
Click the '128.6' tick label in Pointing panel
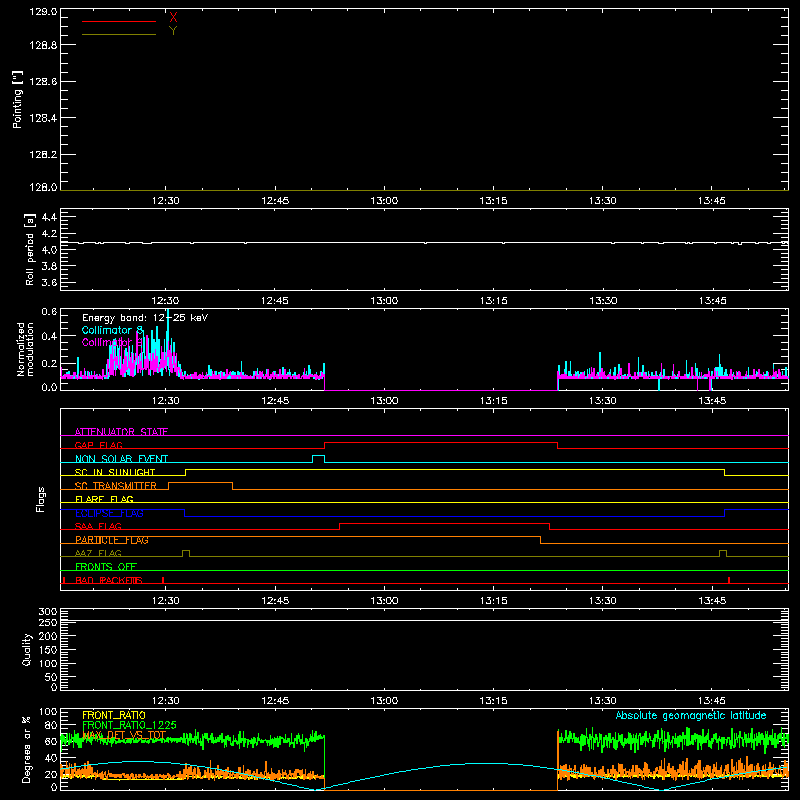[43, 82]
